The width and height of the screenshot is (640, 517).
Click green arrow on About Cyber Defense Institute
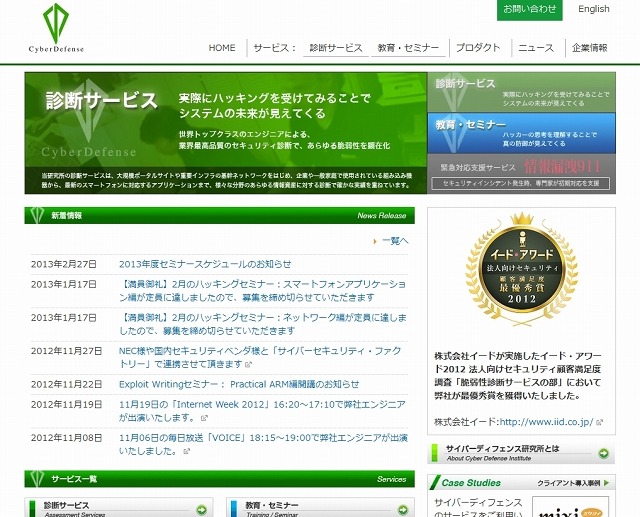click(x=603, y=453)
